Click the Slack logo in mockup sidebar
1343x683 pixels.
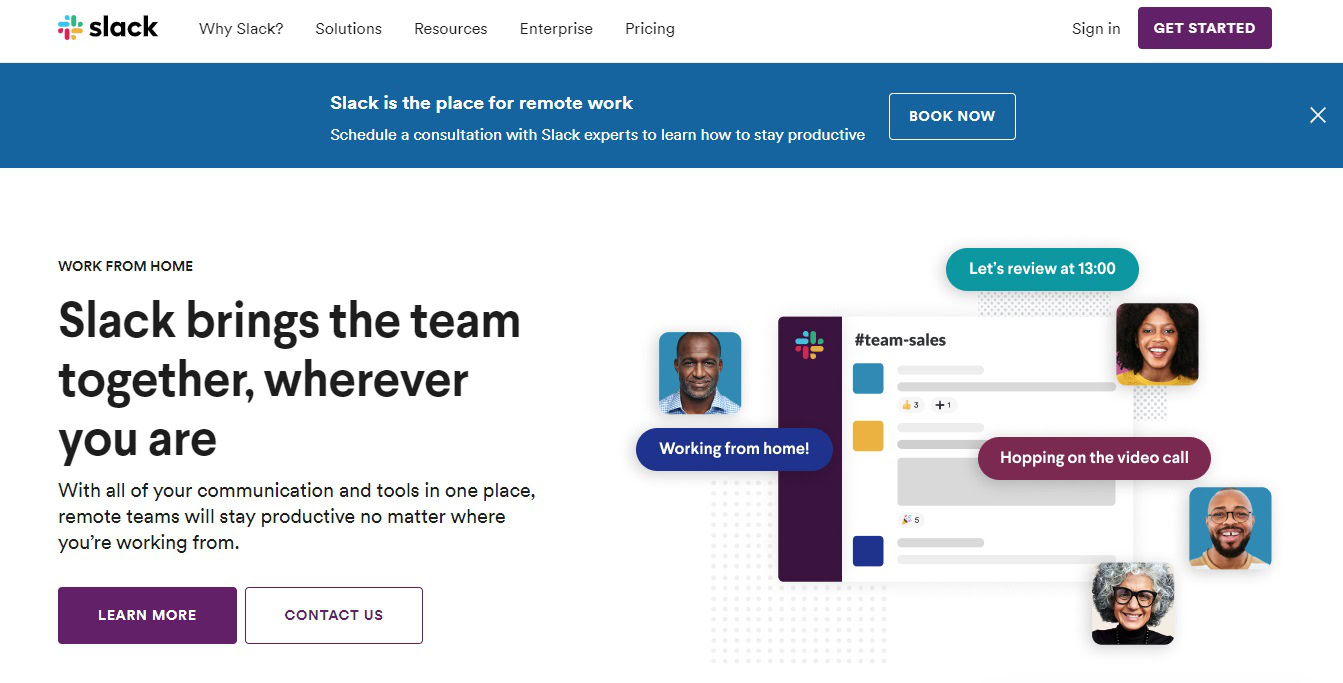pyautogui.click(x=809, y=345)
